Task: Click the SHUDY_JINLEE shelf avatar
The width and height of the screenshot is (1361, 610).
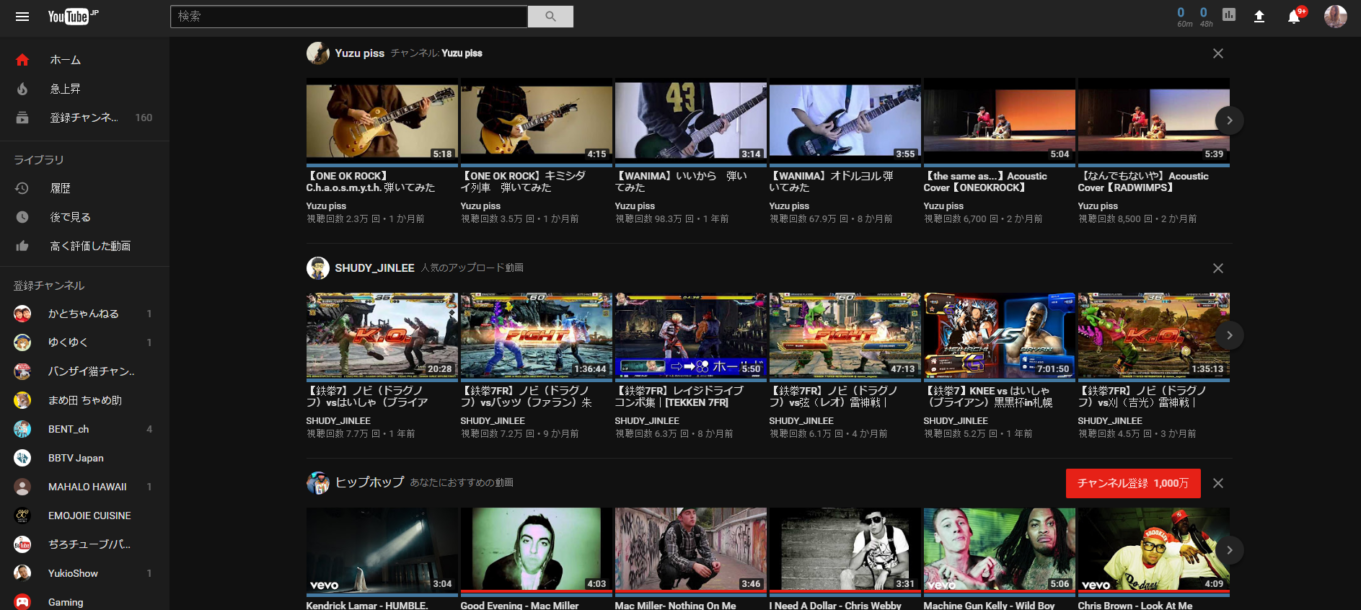Action: pyautogui.click(x=318, y=268)
